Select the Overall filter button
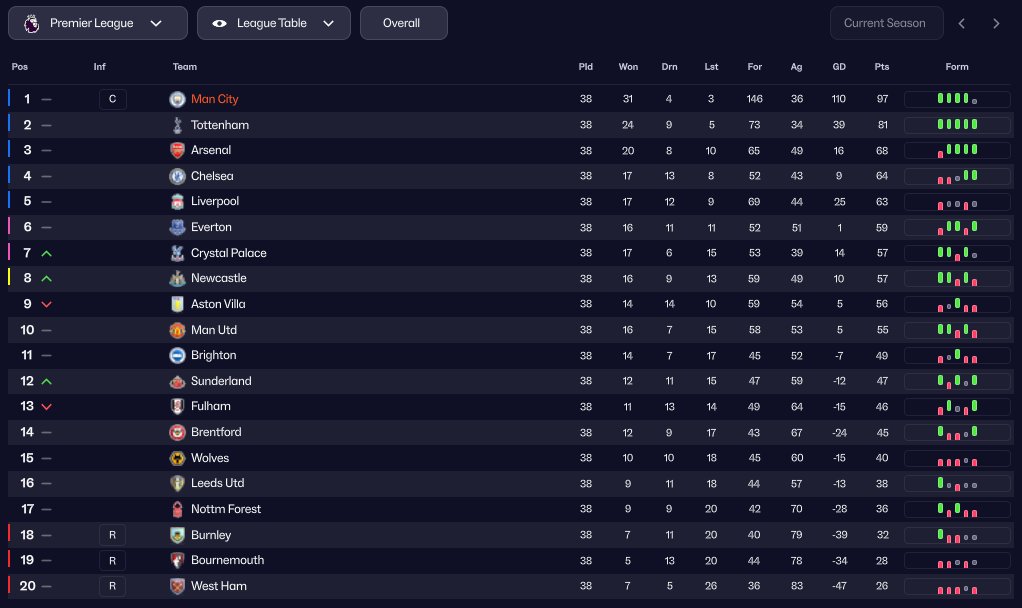 click(403, 23)
